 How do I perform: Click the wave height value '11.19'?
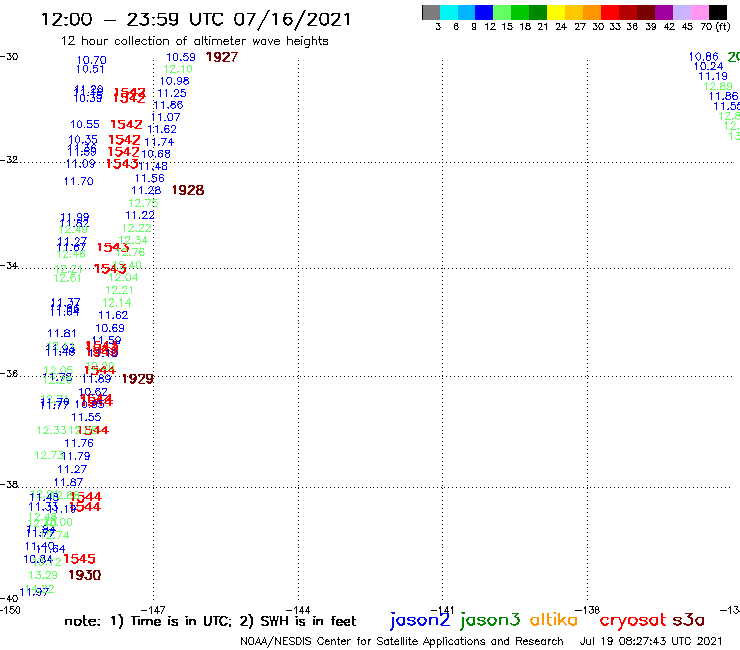coord(713,76)
